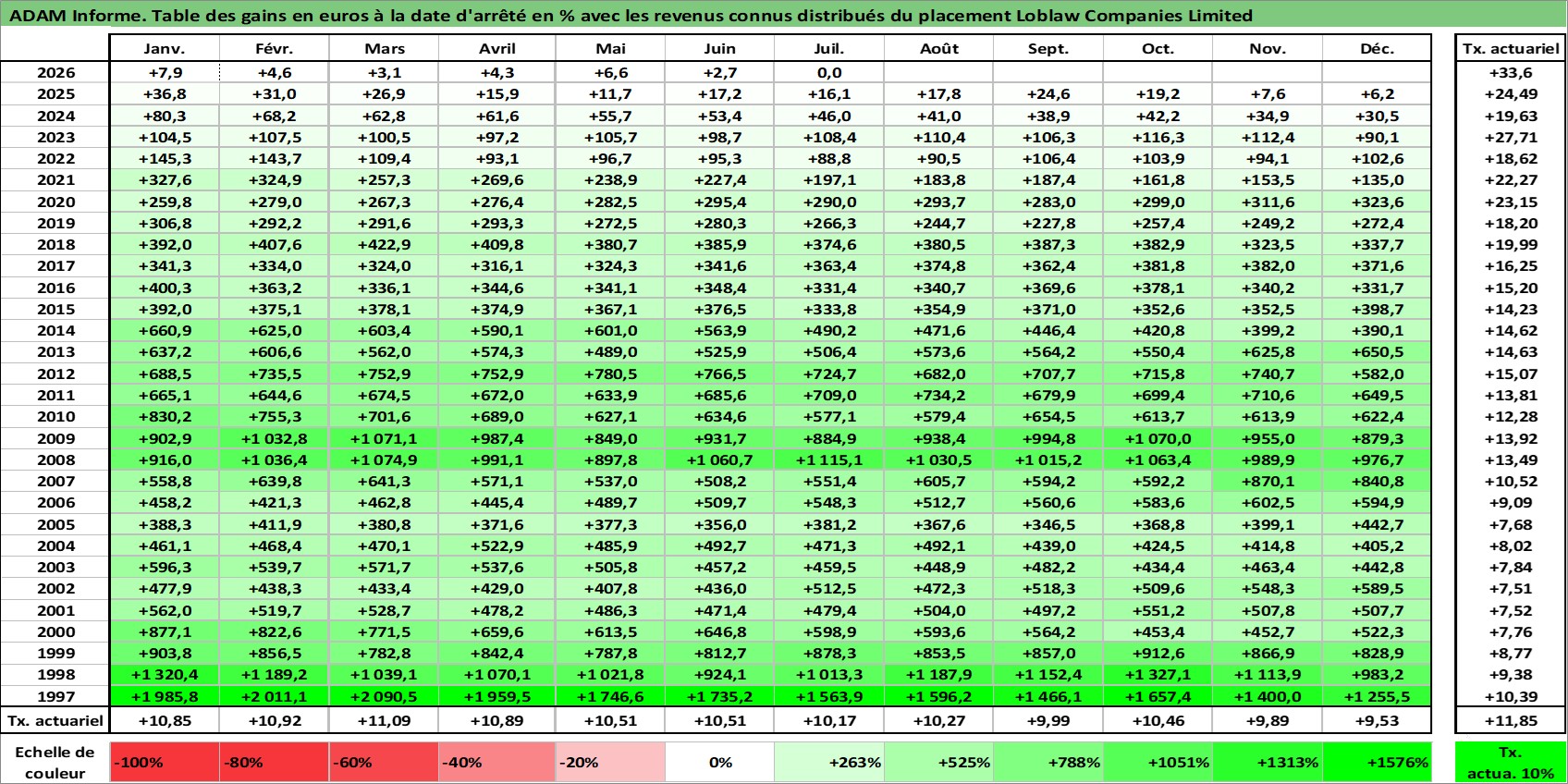Click the 1998 October value +1 327,1
This screenshot has width=1568, height=784.
(1158, 675)
